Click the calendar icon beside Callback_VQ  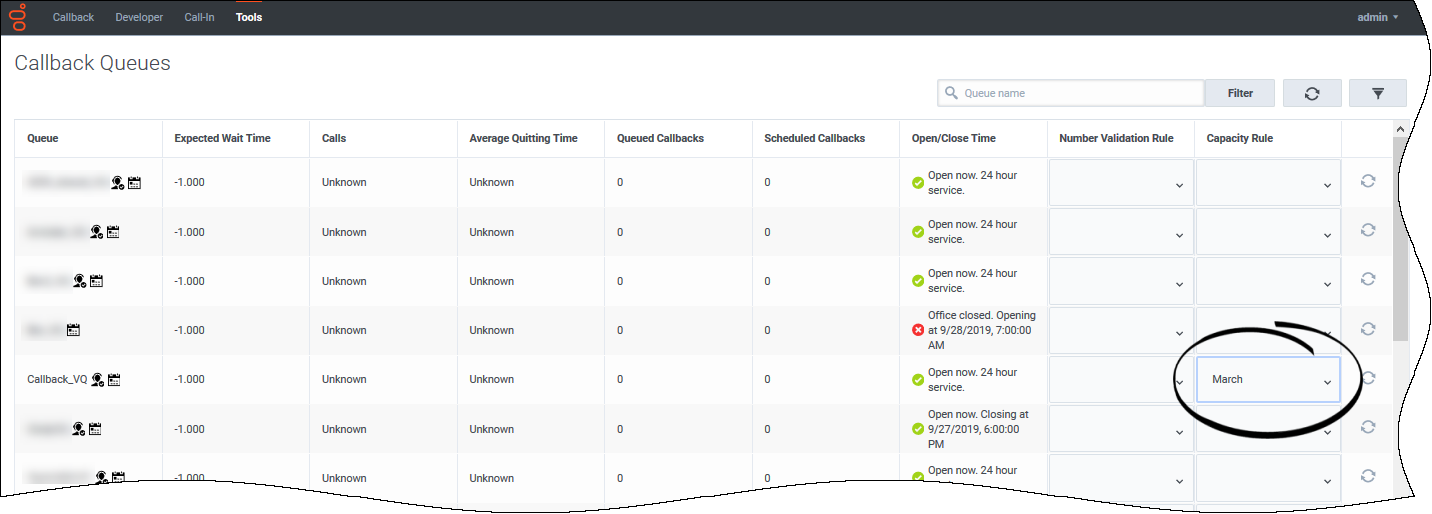click(114, 380)
